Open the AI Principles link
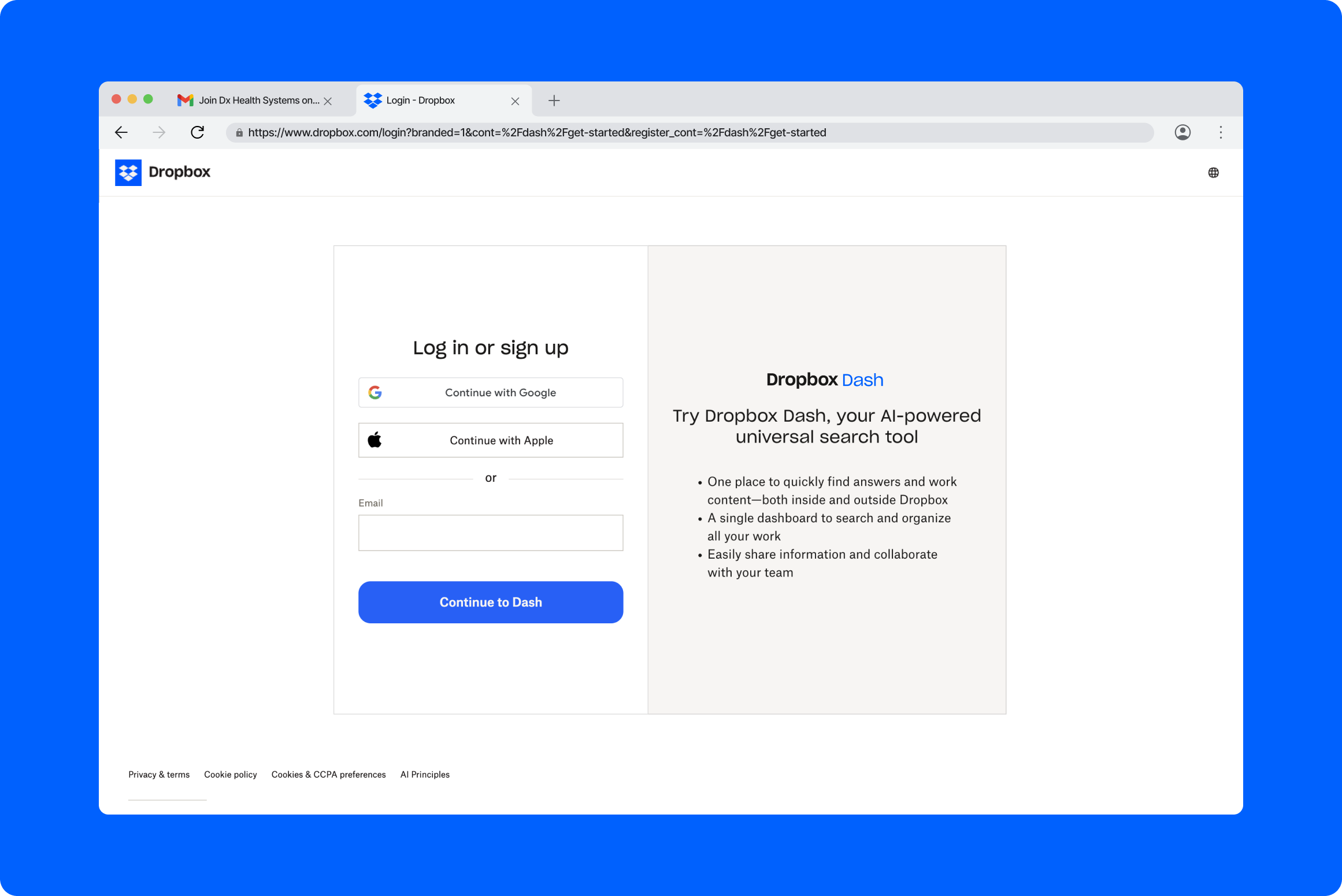This screenshot has width=1342, height=896. tap(425, 774)
